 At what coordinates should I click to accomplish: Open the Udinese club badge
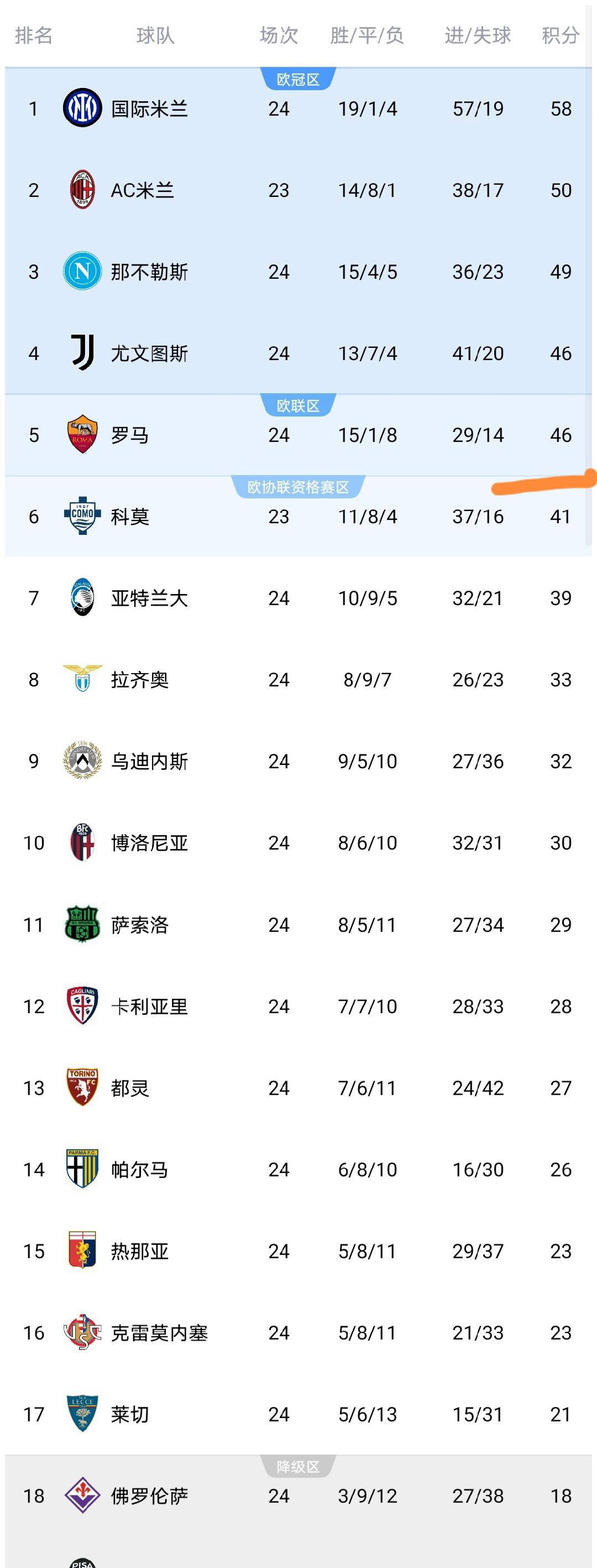(82, 761)
